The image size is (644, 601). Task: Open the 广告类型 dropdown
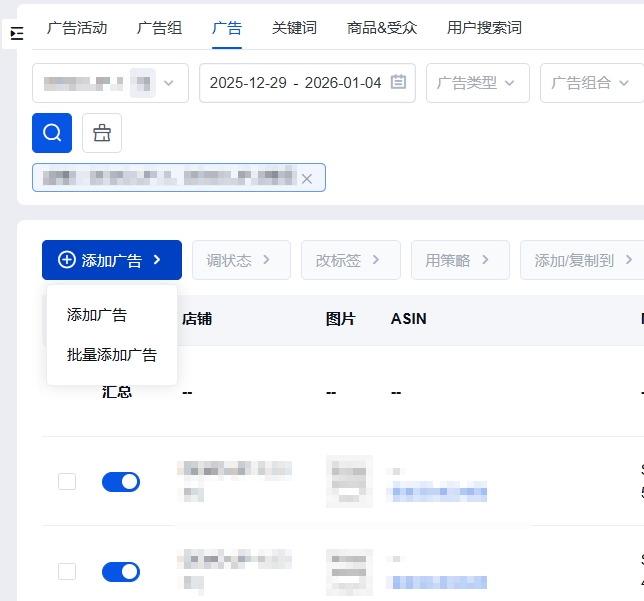pyautogui.click(x=477, y=83)
